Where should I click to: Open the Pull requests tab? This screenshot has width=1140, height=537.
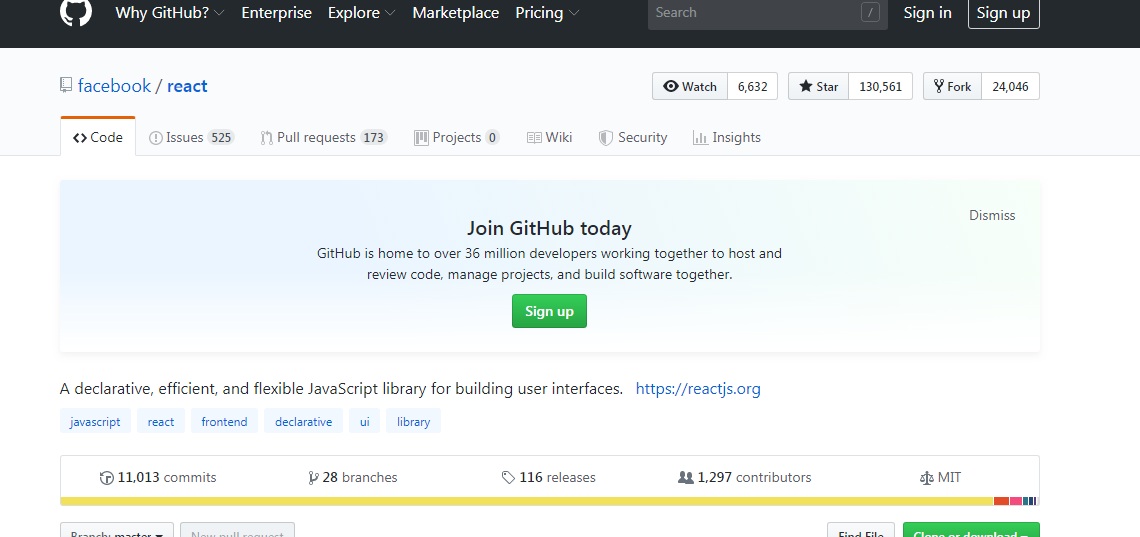click(x=324, y=137)
